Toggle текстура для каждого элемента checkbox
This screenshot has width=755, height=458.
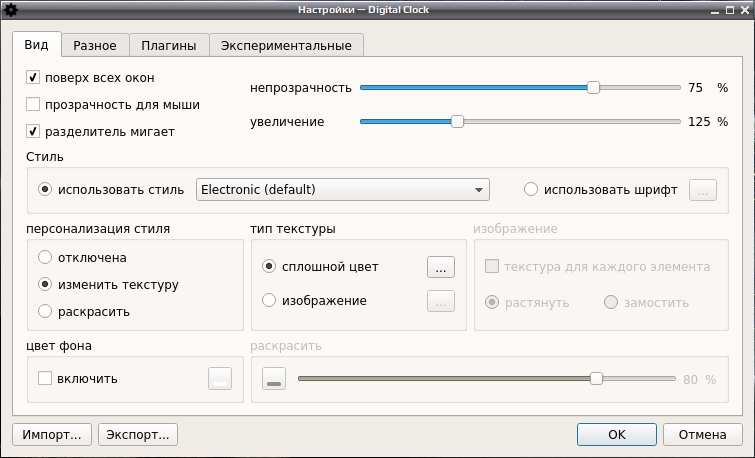click(492, 266)
